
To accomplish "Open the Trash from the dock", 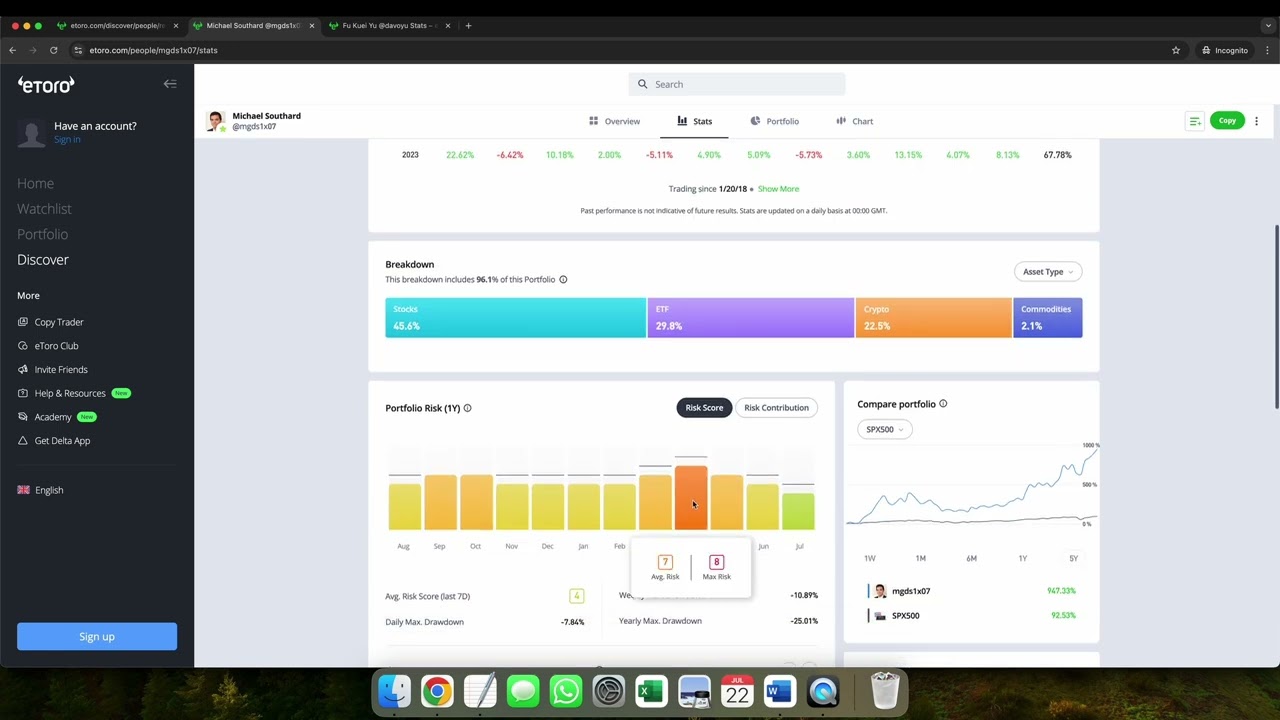I will (885, 691).
